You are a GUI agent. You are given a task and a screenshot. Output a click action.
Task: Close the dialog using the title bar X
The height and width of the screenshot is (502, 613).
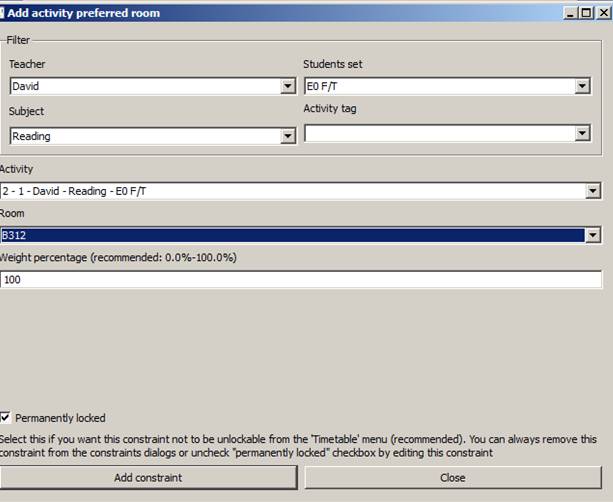[x=602, y=13]
